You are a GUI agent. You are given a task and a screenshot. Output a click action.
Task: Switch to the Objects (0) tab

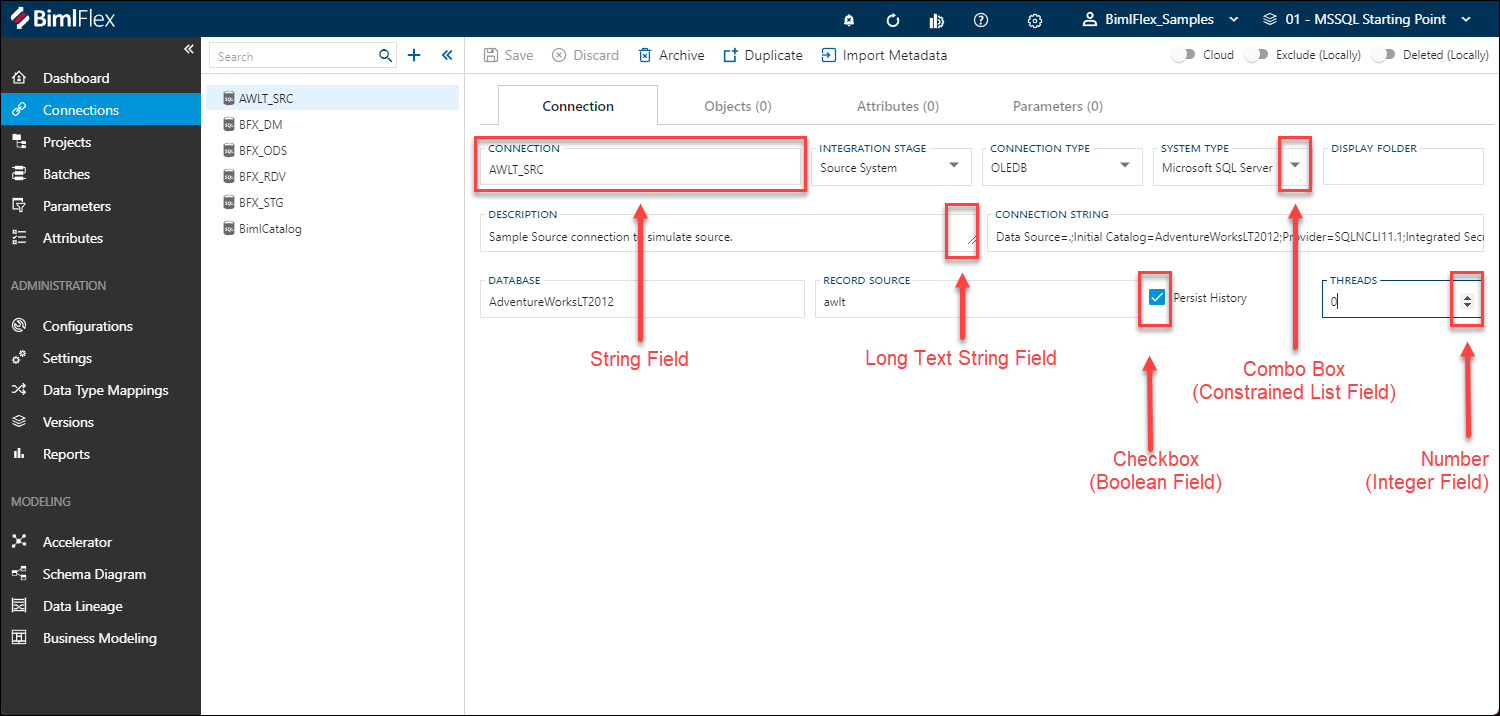[x=737, y=106]
